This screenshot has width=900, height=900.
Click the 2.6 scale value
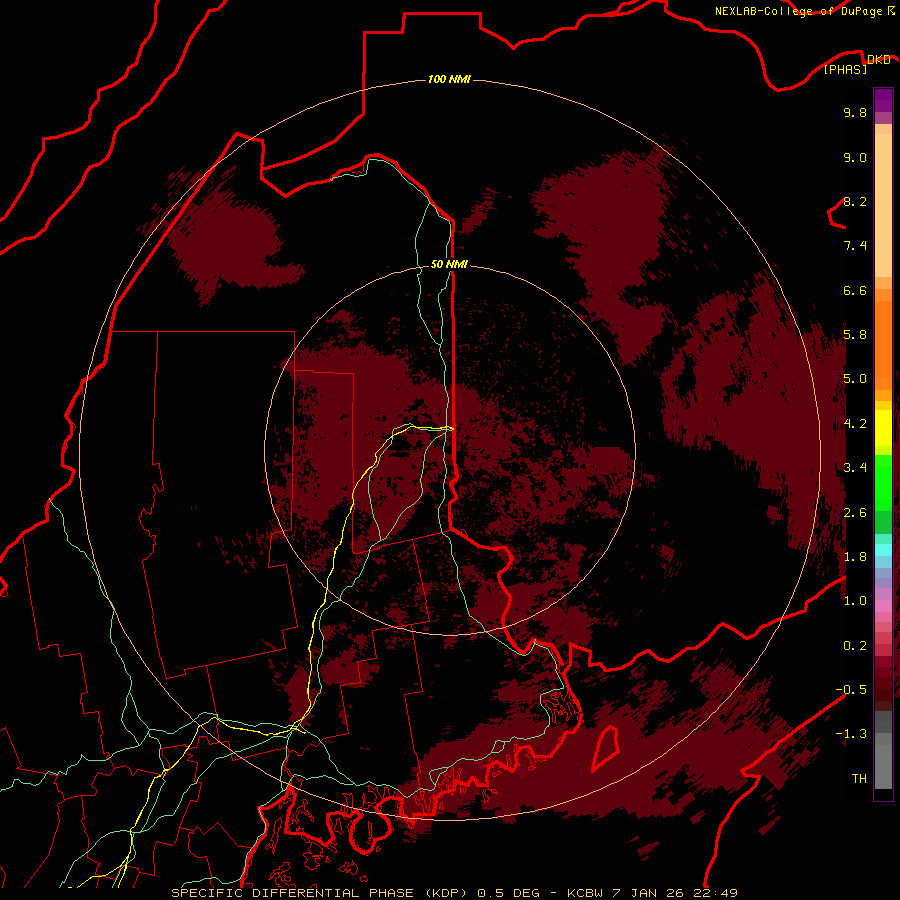[855, 513]
